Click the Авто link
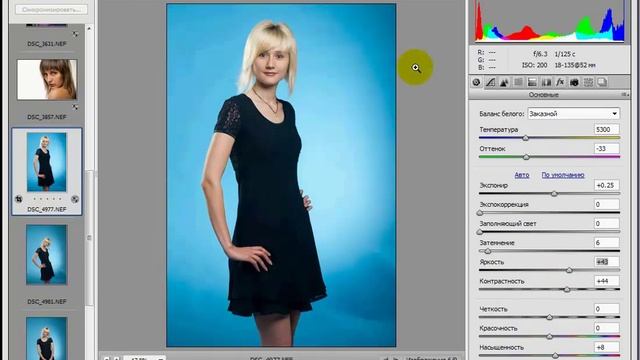Viewport: 640px width, 360px height. coord(522,175)
